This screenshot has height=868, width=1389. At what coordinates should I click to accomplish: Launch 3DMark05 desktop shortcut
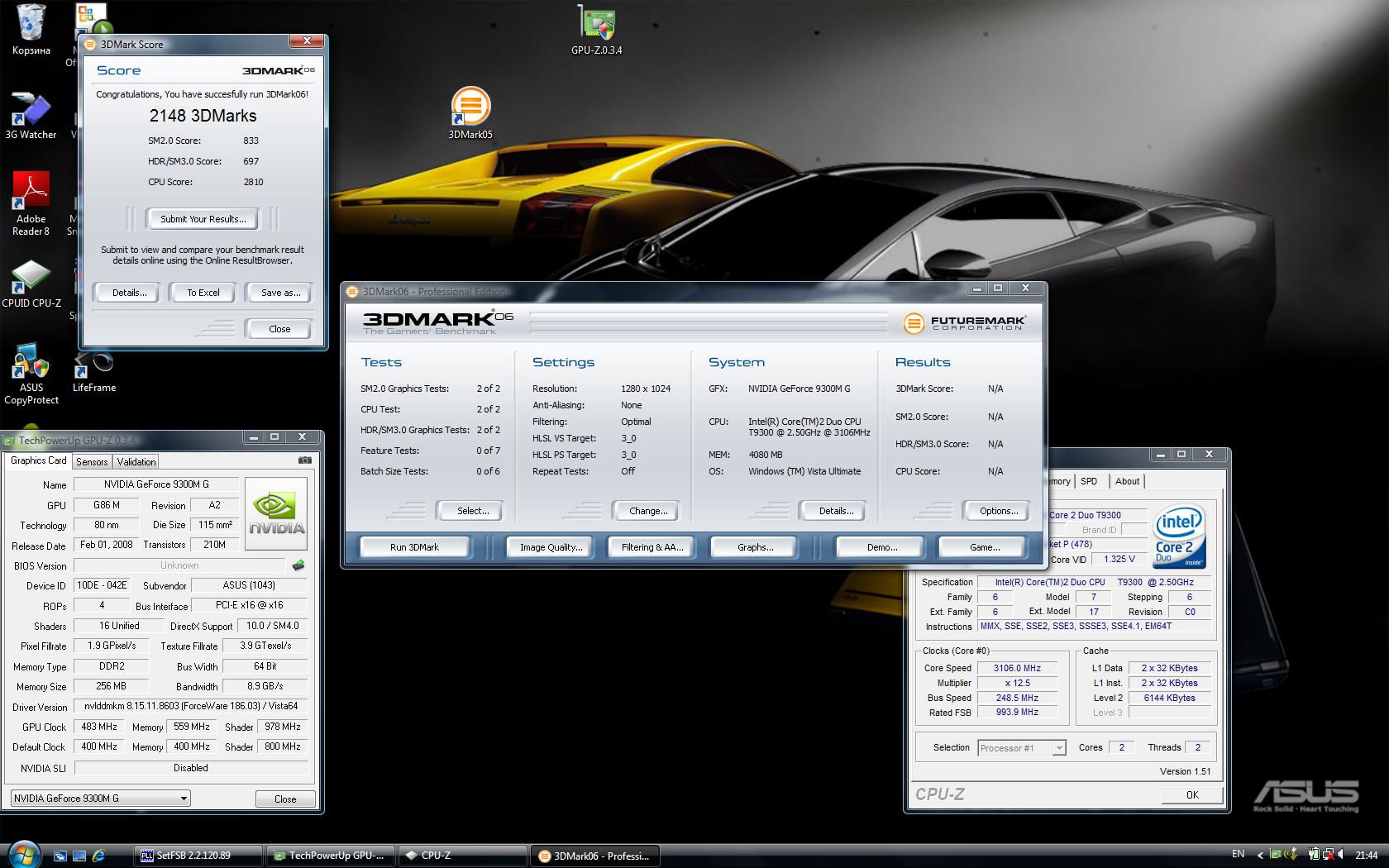pos(470,113)
